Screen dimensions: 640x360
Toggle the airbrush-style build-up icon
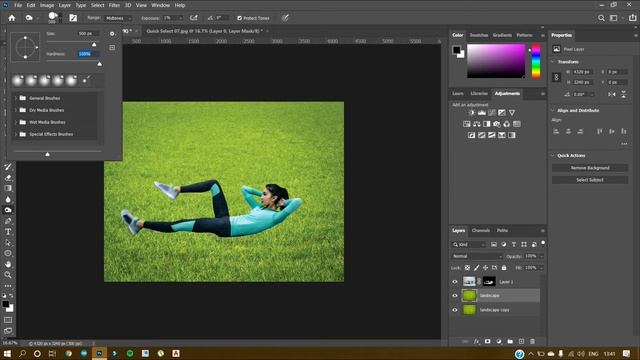194,18
